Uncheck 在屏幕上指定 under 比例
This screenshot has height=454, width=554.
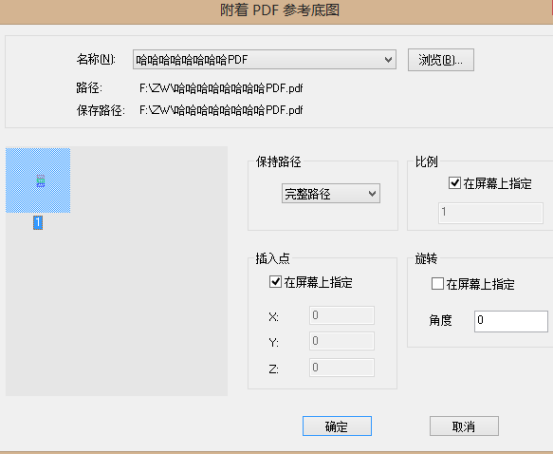[454, 183]
